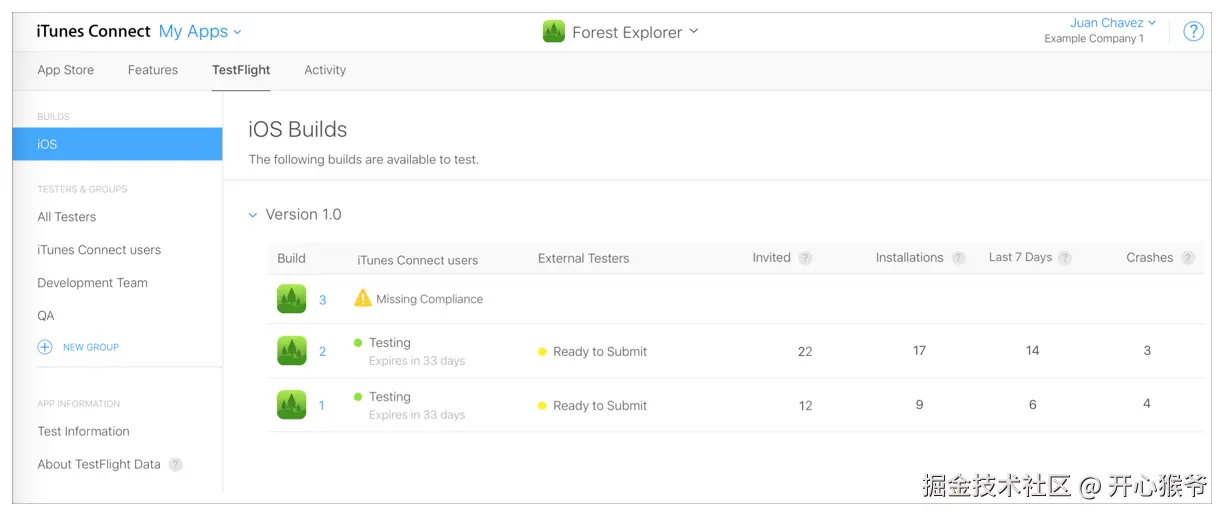Click the plus icon for New Group

click(x=45, y=347)
